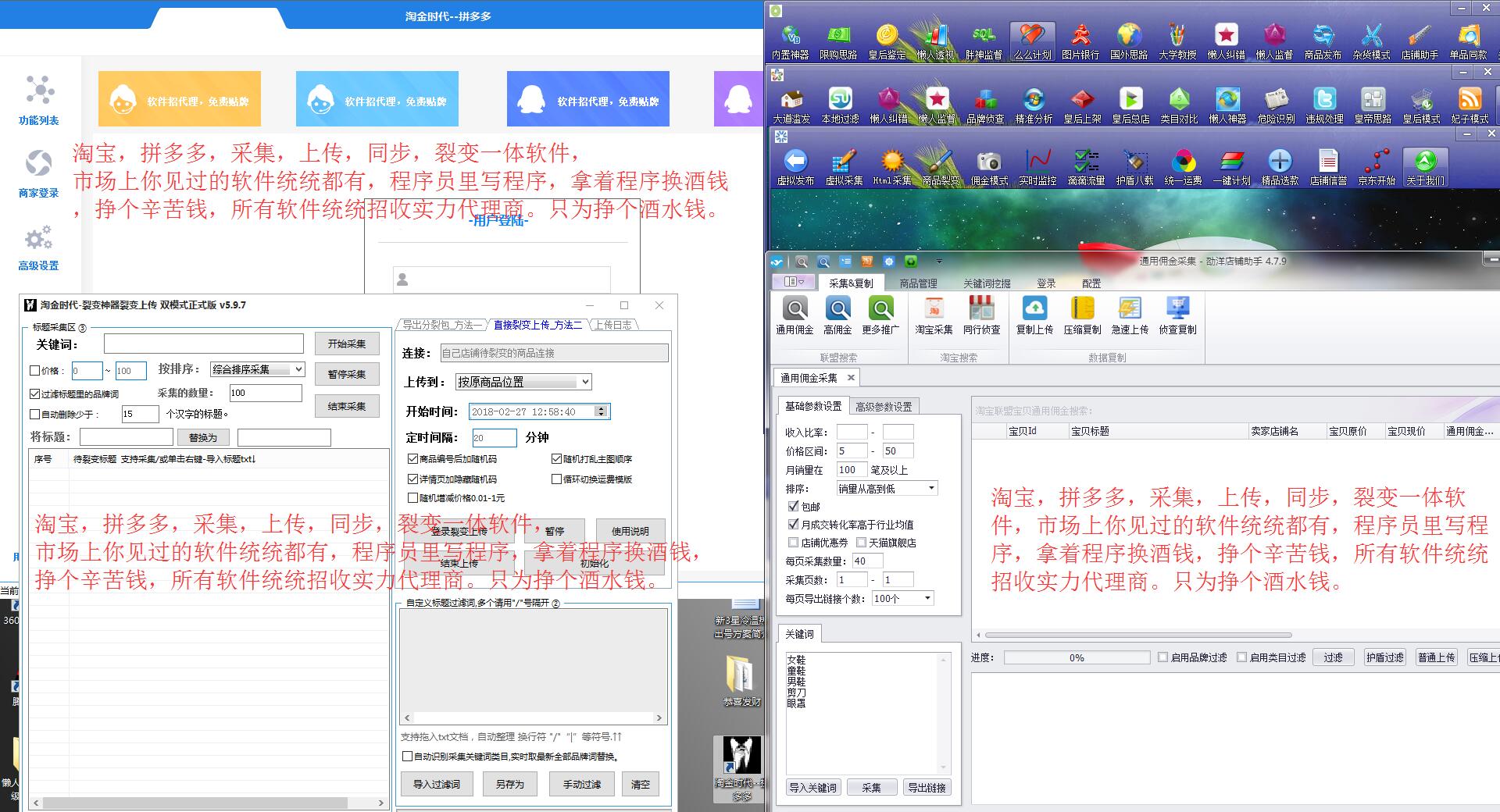Switch to the 关键词挖掘 ribbon tab
This screenshot has height=812, width=1500.
click(x=986, y=283)
